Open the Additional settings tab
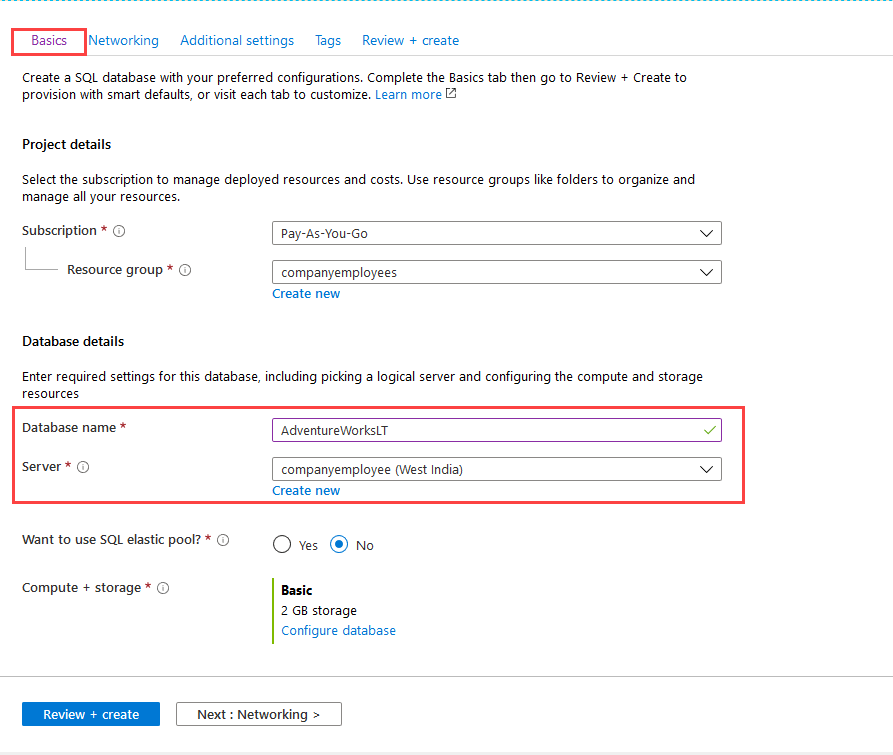 click(x=237, y=41)
